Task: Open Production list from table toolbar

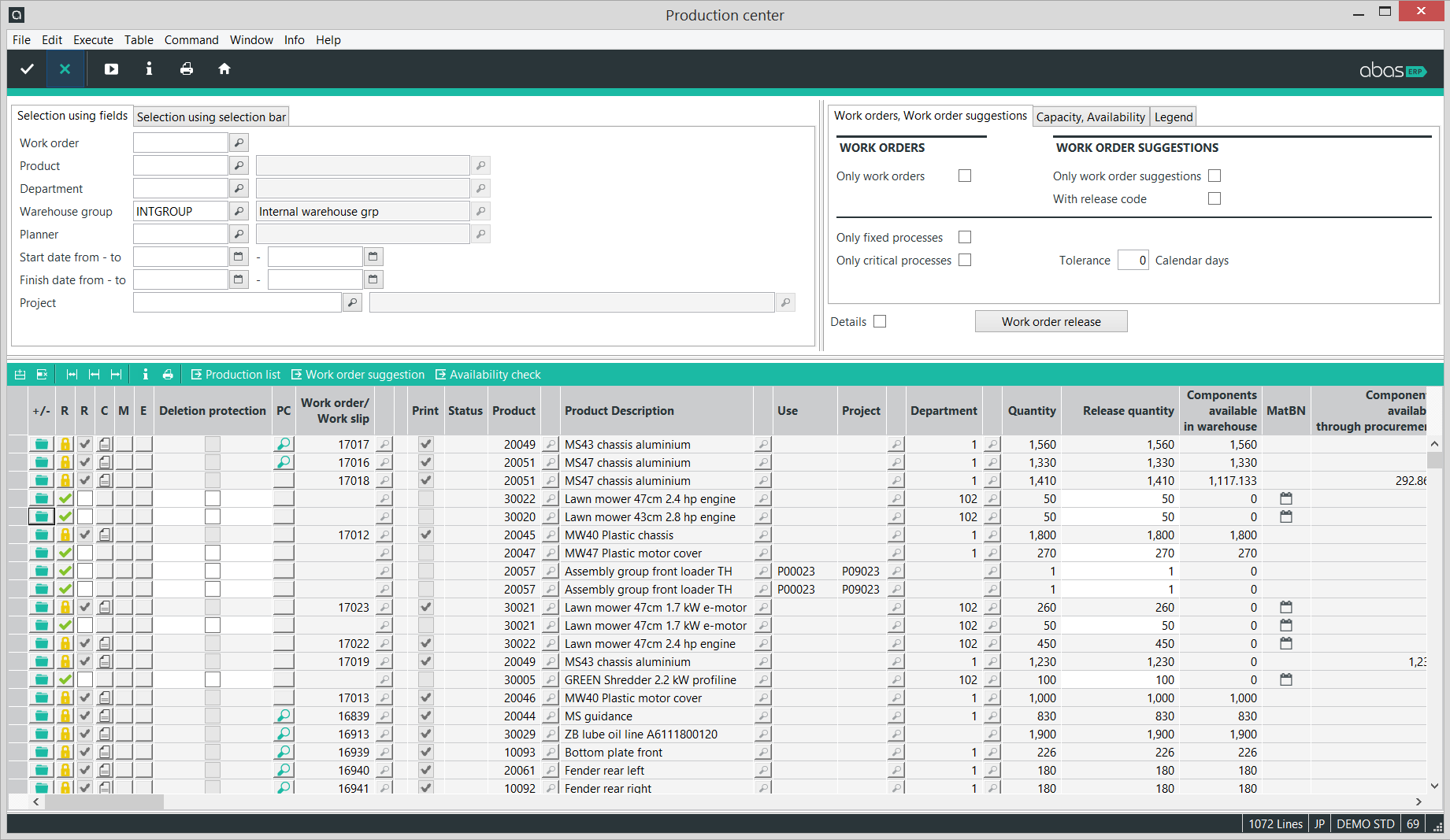Action: tap(235, 375)
